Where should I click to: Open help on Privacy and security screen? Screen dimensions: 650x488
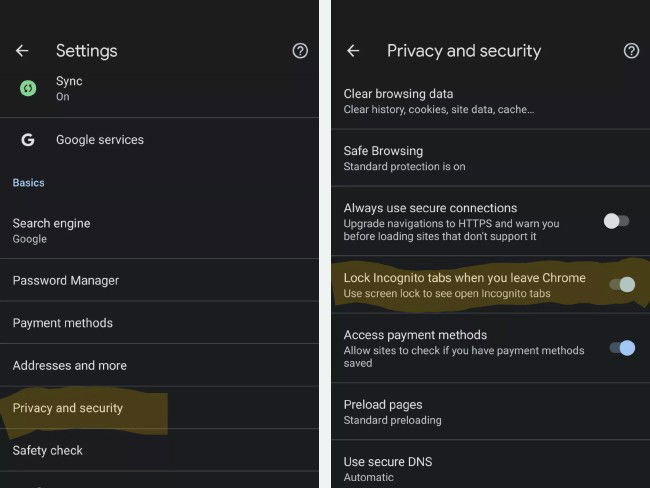click(631, 51)
